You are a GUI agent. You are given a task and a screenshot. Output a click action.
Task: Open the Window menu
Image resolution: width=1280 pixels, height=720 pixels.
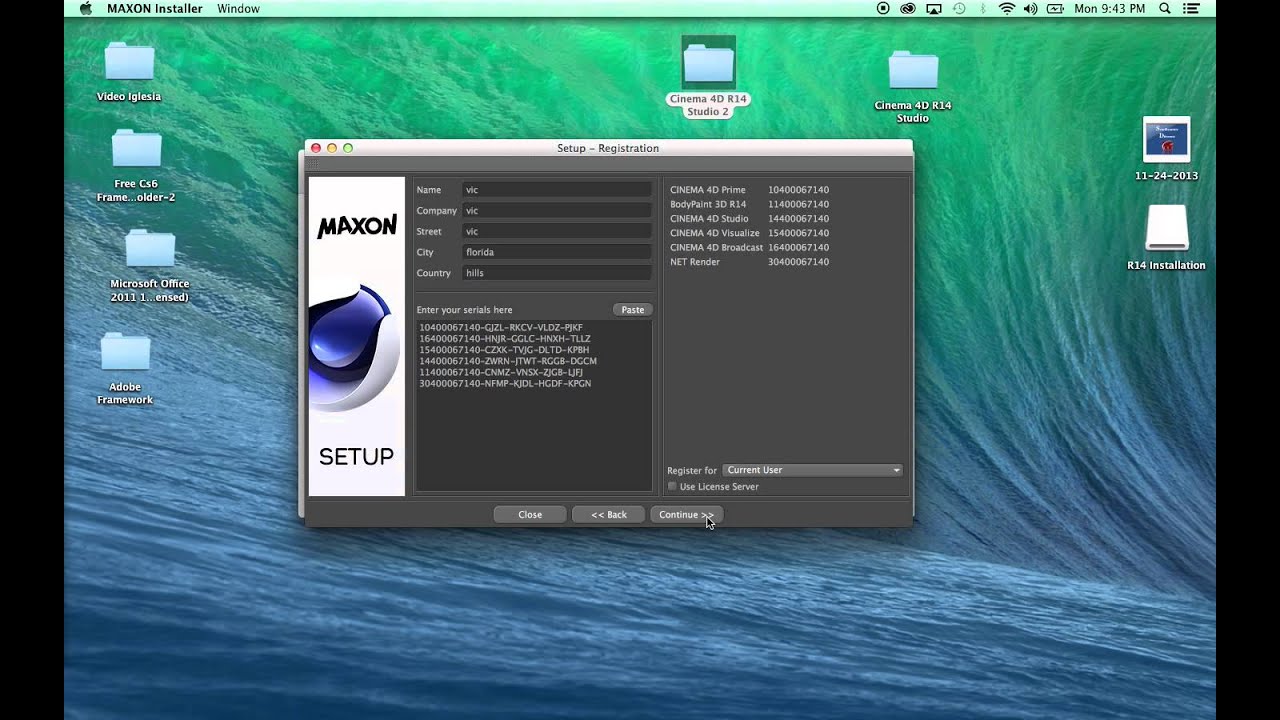click(x=238, y=9)
